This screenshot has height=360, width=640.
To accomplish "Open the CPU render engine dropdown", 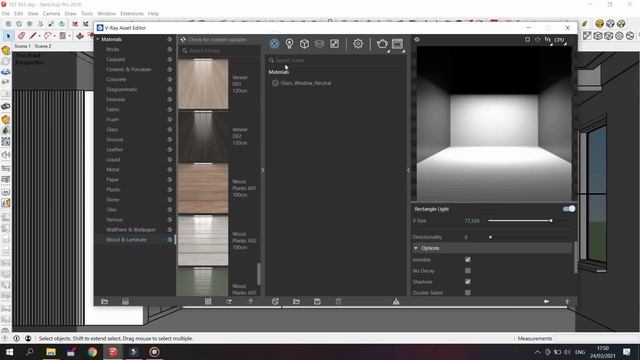I will click(x=560, y=40).
